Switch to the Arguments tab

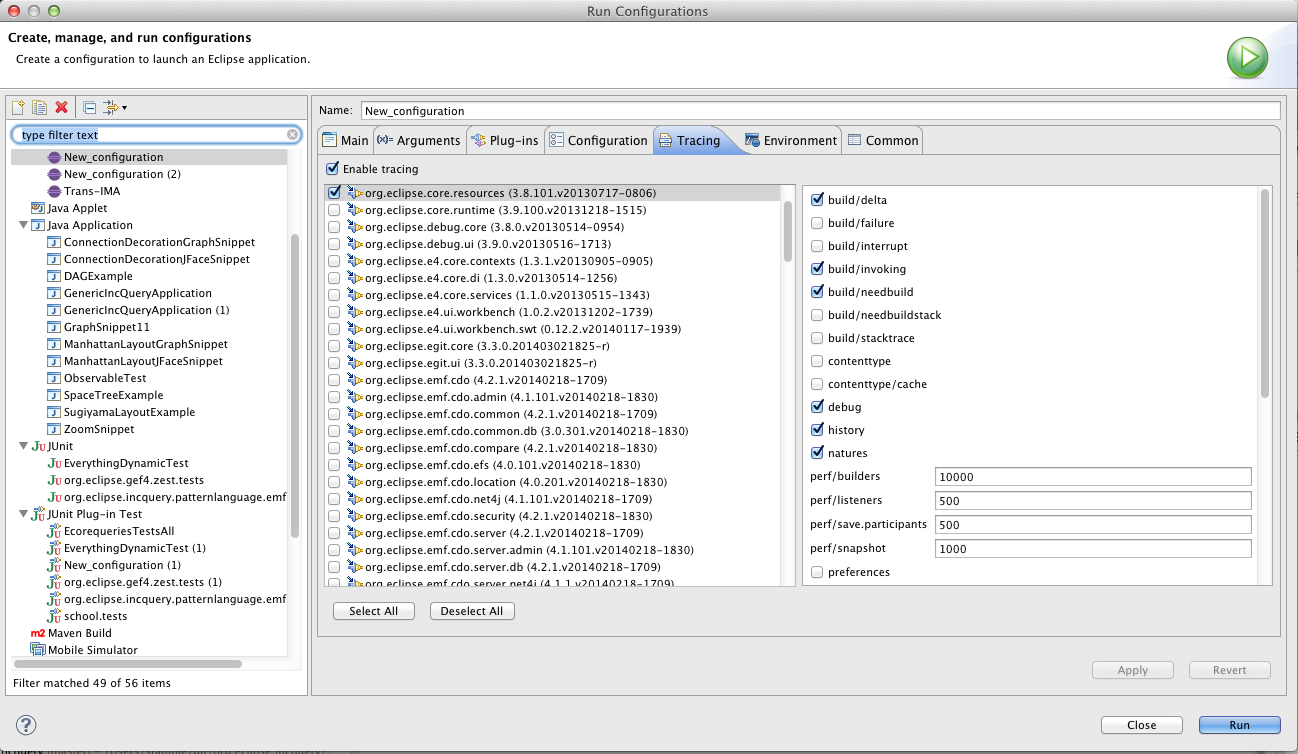pyautogui.click(x=420, y=140)
